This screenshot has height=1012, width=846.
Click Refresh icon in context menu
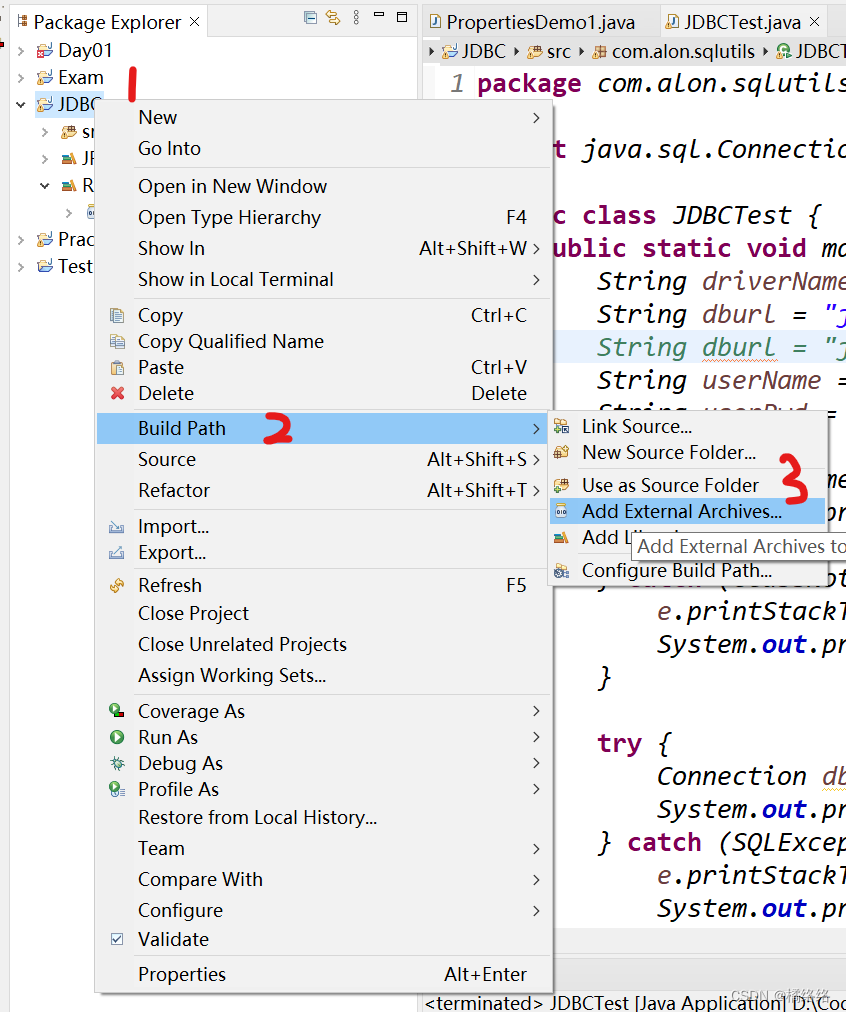click(117, 585)
